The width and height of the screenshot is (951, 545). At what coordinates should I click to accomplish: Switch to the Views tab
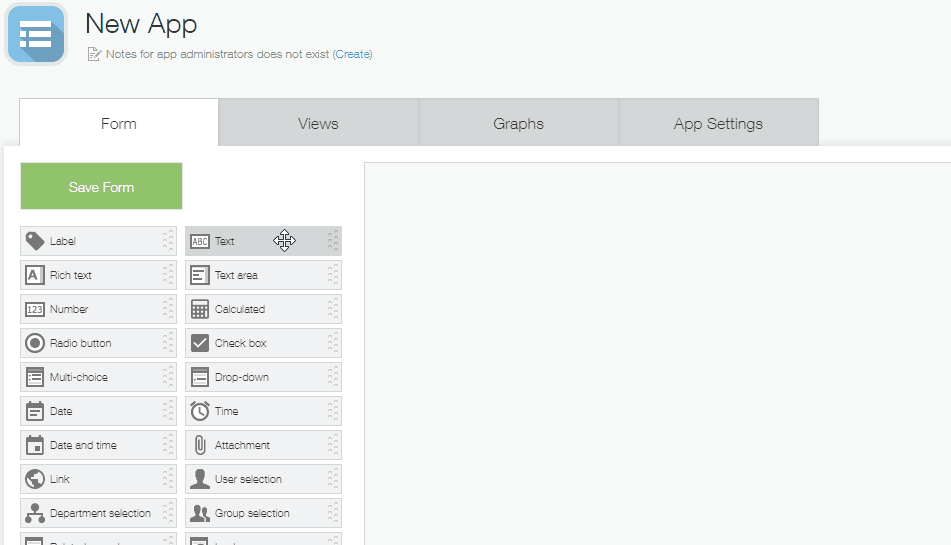coord(318,124)
